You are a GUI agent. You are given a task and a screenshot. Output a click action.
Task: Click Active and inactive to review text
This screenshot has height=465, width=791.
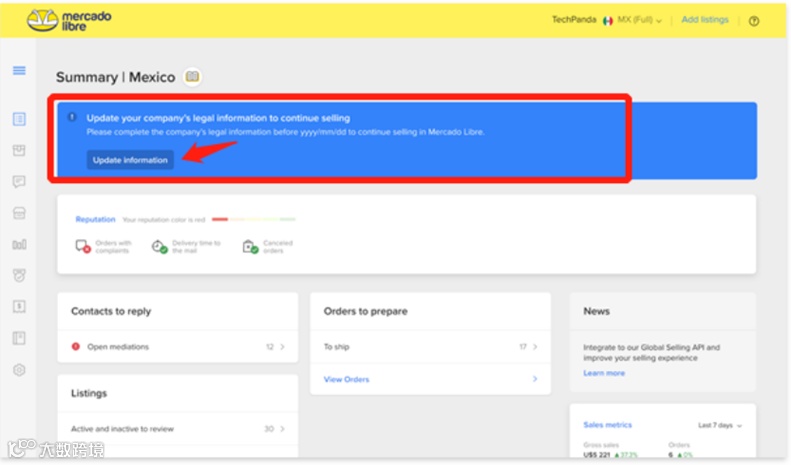click(x=122, y=429)
